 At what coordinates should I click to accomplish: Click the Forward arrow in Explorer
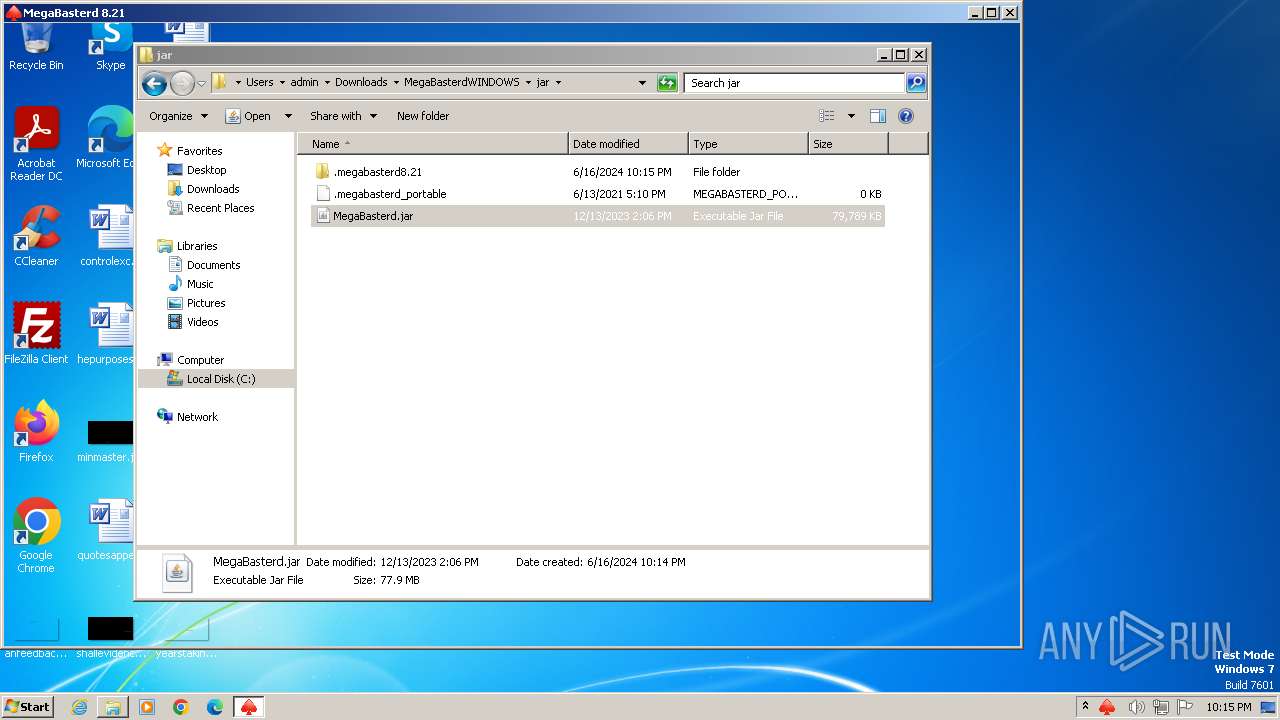click(x=182, y=83)
